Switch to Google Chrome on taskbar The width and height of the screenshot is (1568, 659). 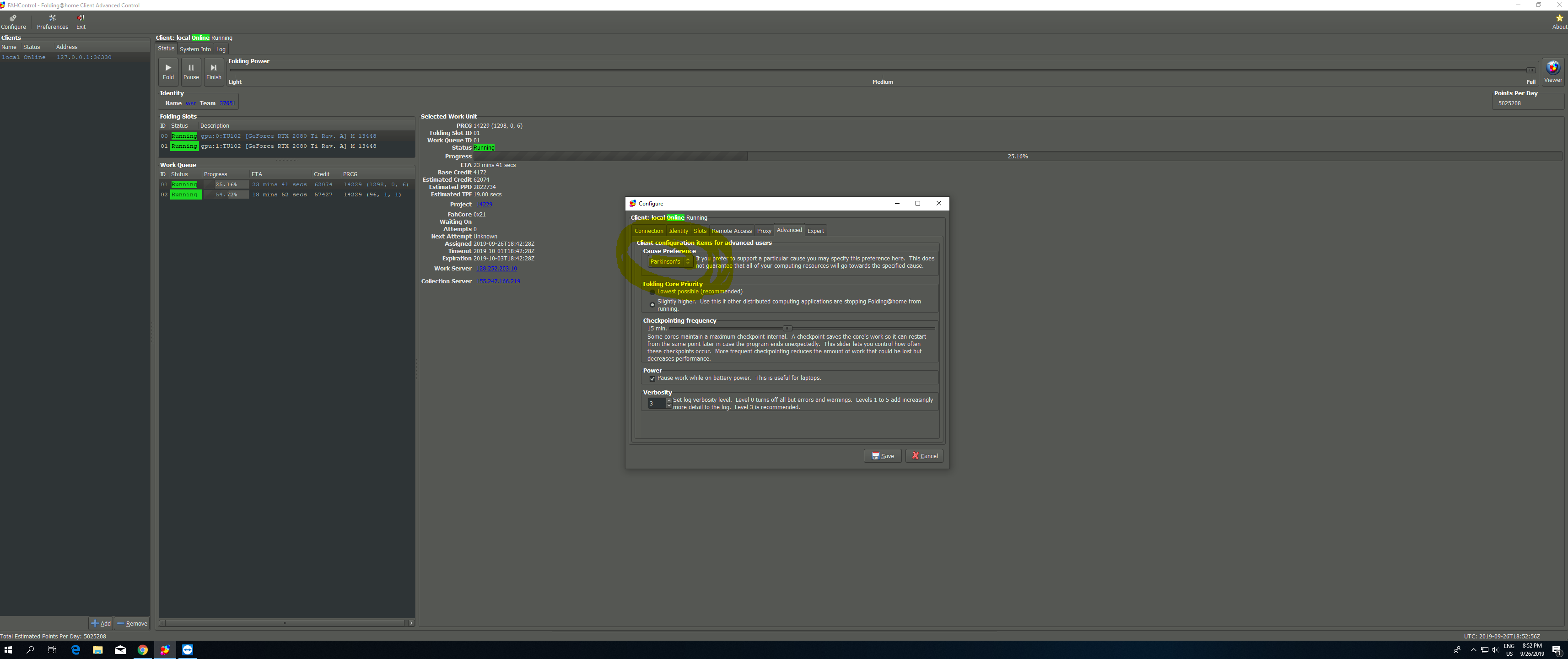click(142, 650)
